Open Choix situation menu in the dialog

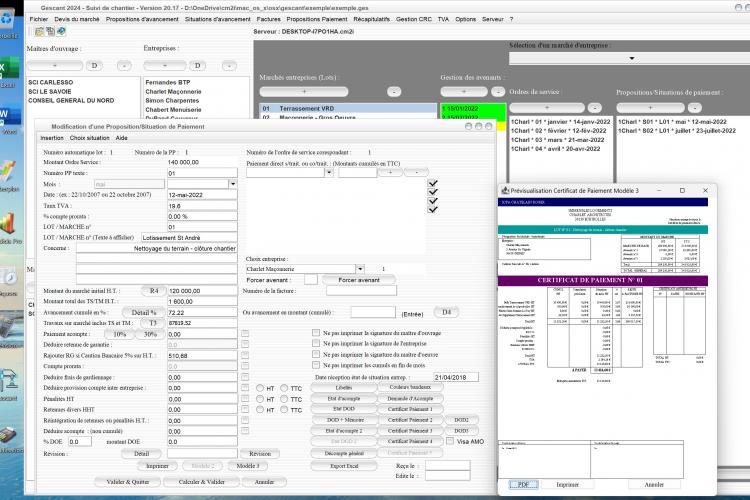(x=89, y=138)
